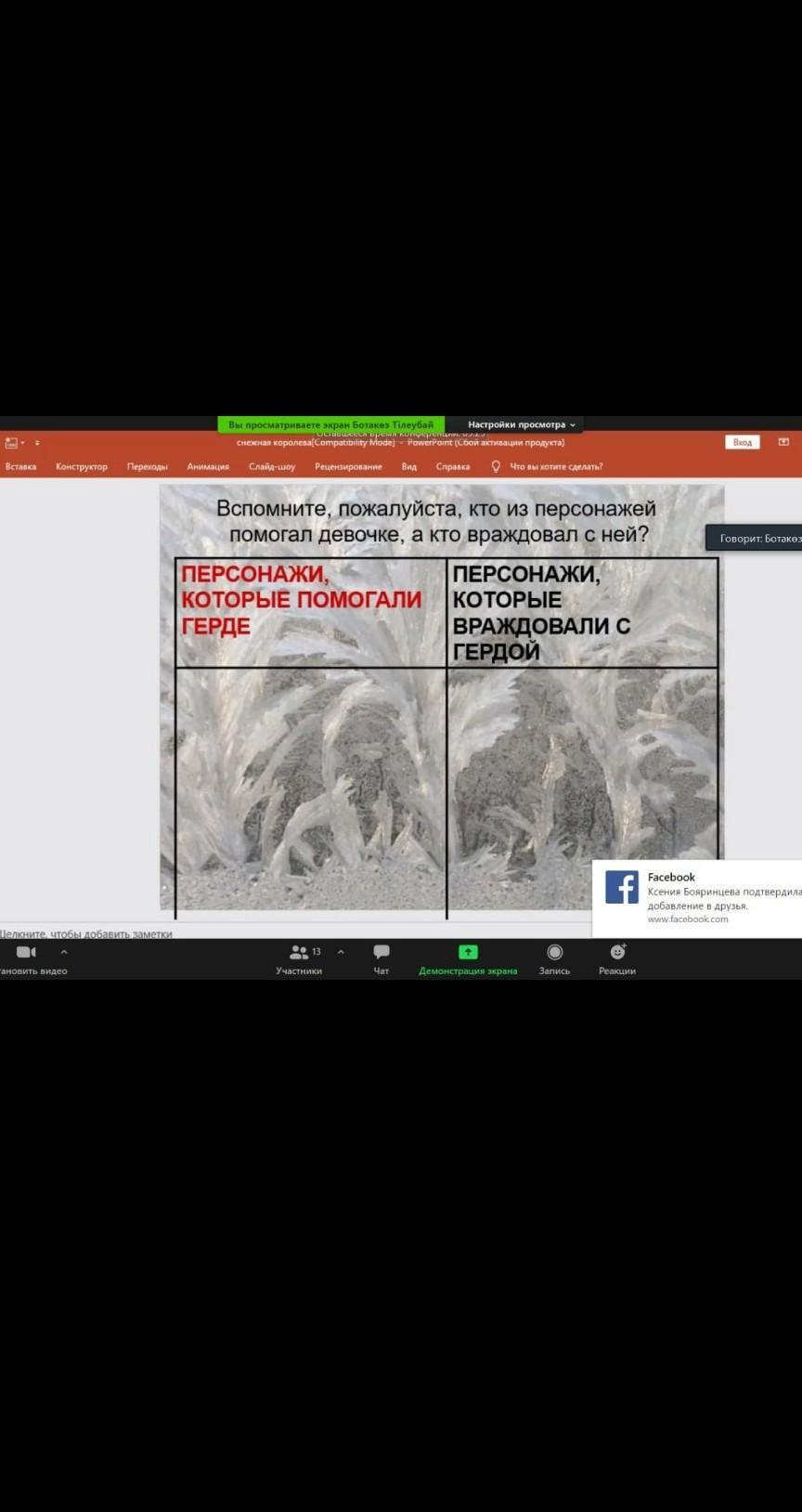Viewport: 802px width, 1512px height.
Task: Start screen sharing with the green share icon
Action: click(468, 953)
